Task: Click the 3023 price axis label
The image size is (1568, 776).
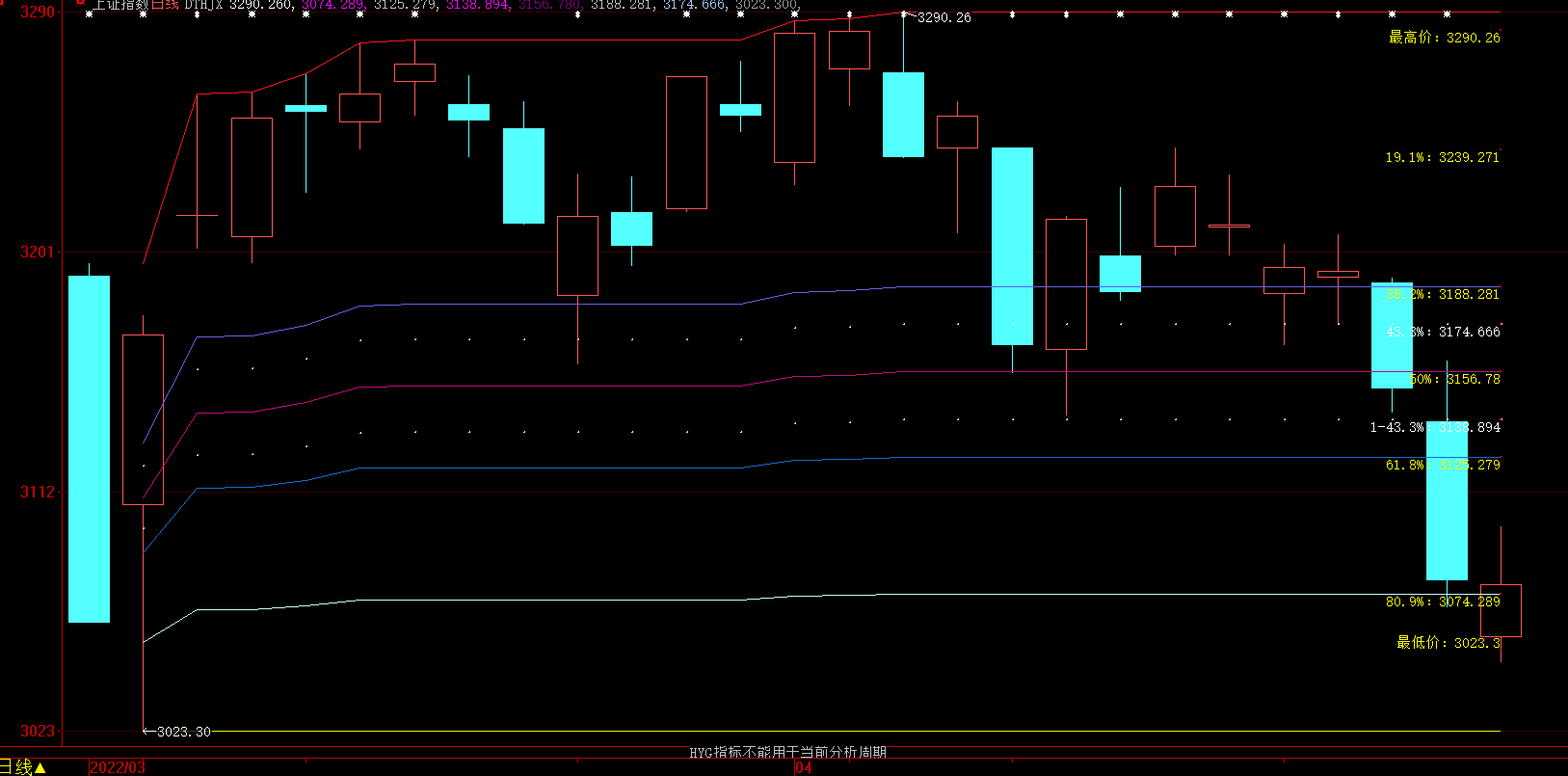Action: point(38,731)
